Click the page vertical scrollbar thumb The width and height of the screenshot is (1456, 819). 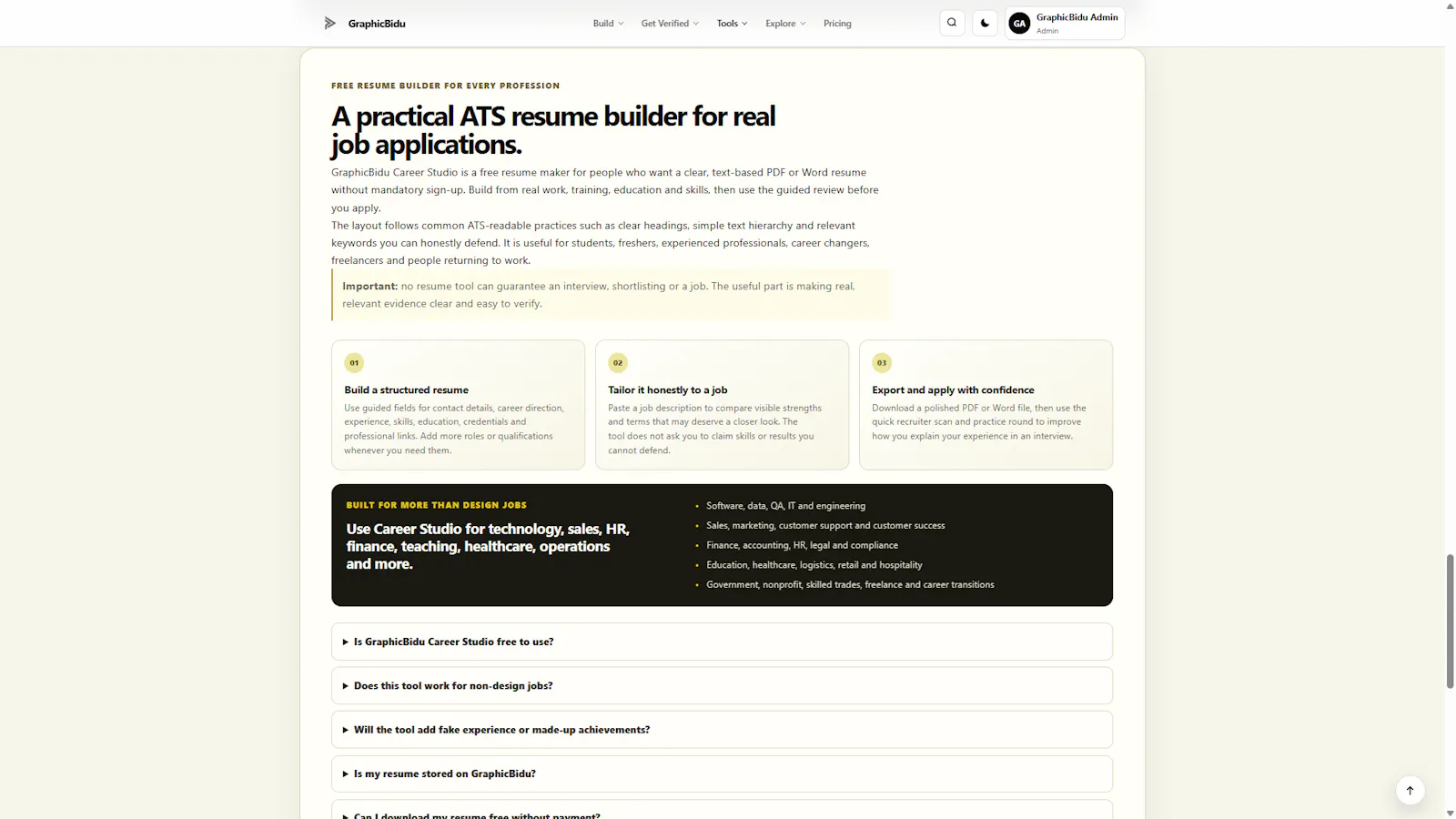click(x=1450, y=621)
